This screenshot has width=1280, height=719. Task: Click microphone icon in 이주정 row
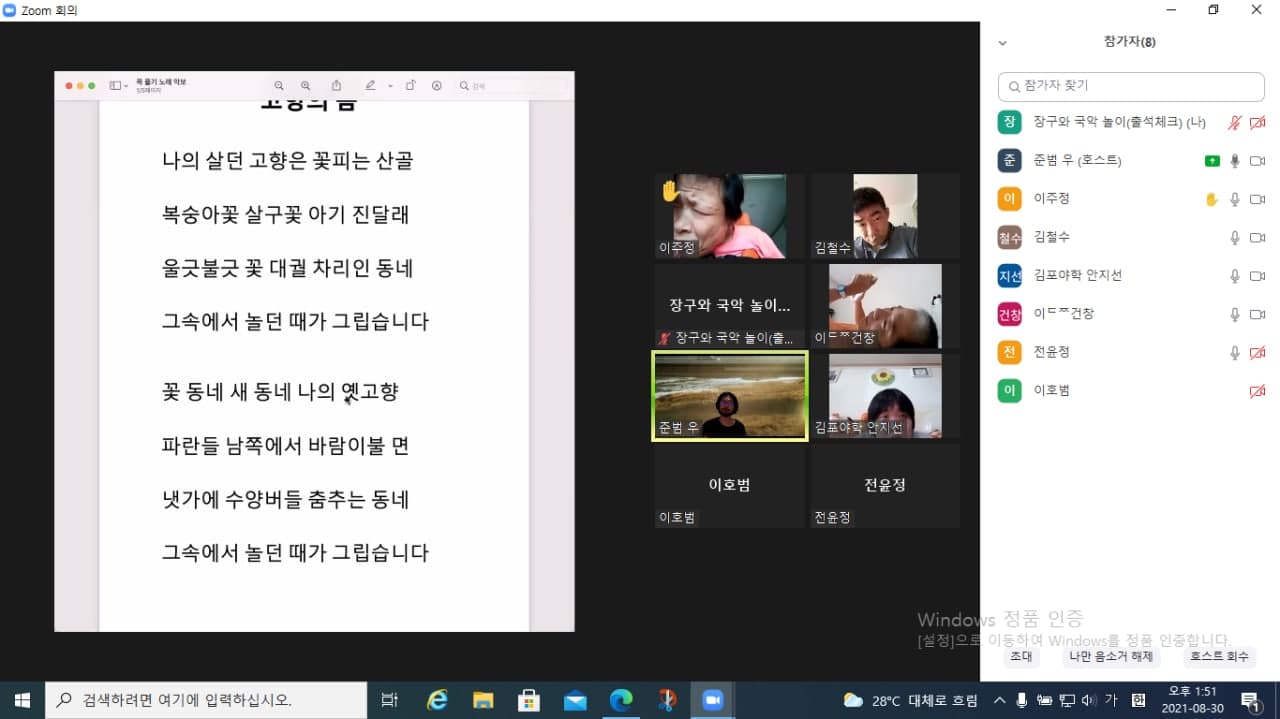click(x=1235, y=199)
